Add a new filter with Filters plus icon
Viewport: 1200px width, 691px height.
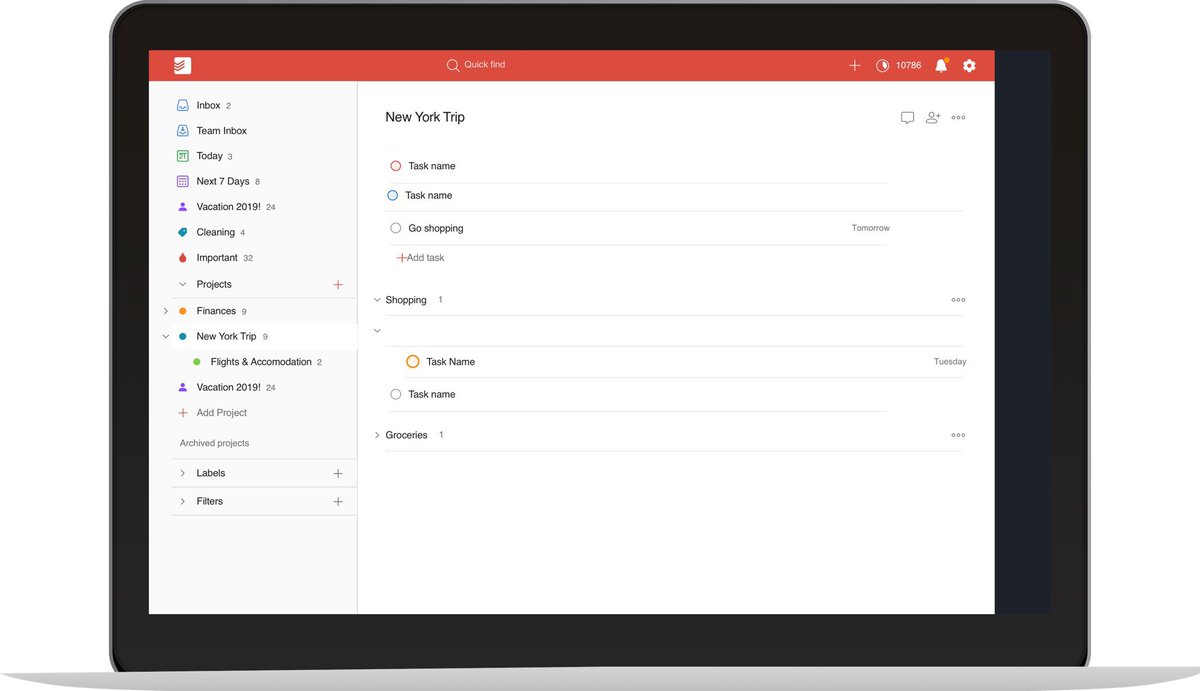click(x=338, y=501)
